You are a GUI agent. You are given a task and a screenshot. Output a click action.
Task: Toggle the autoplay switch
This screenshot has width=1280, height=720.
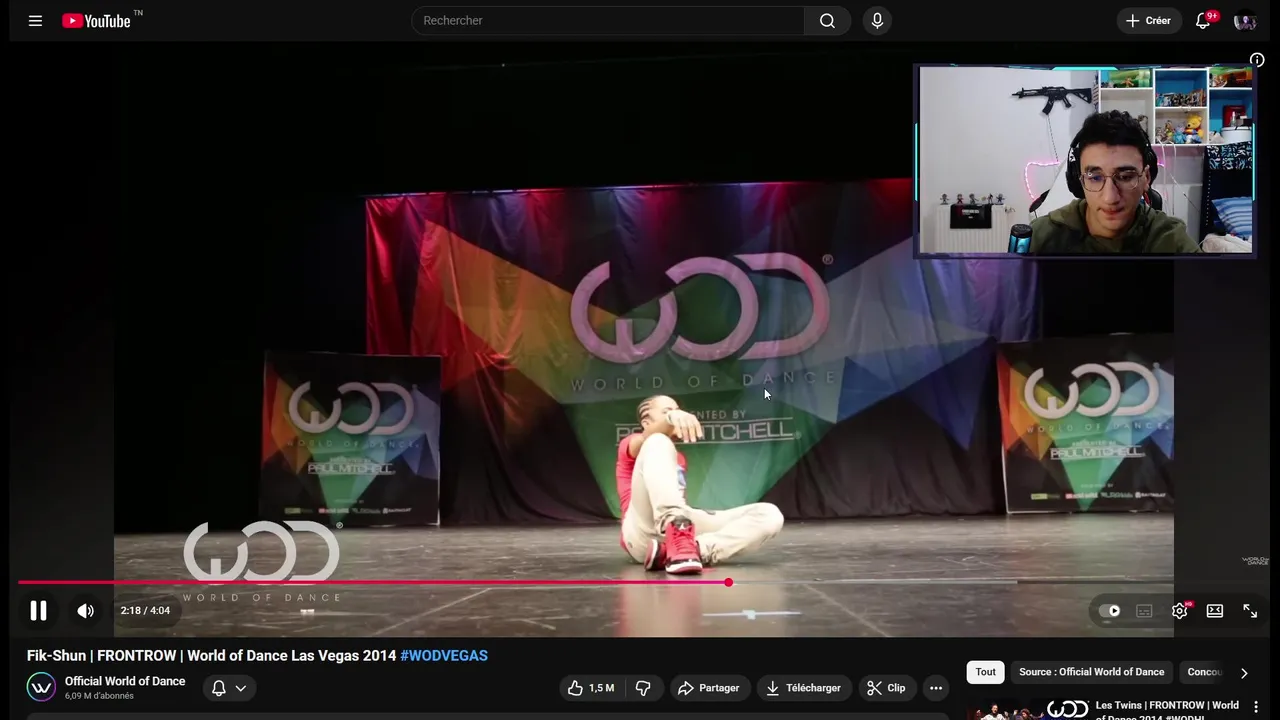(1110, 610)
